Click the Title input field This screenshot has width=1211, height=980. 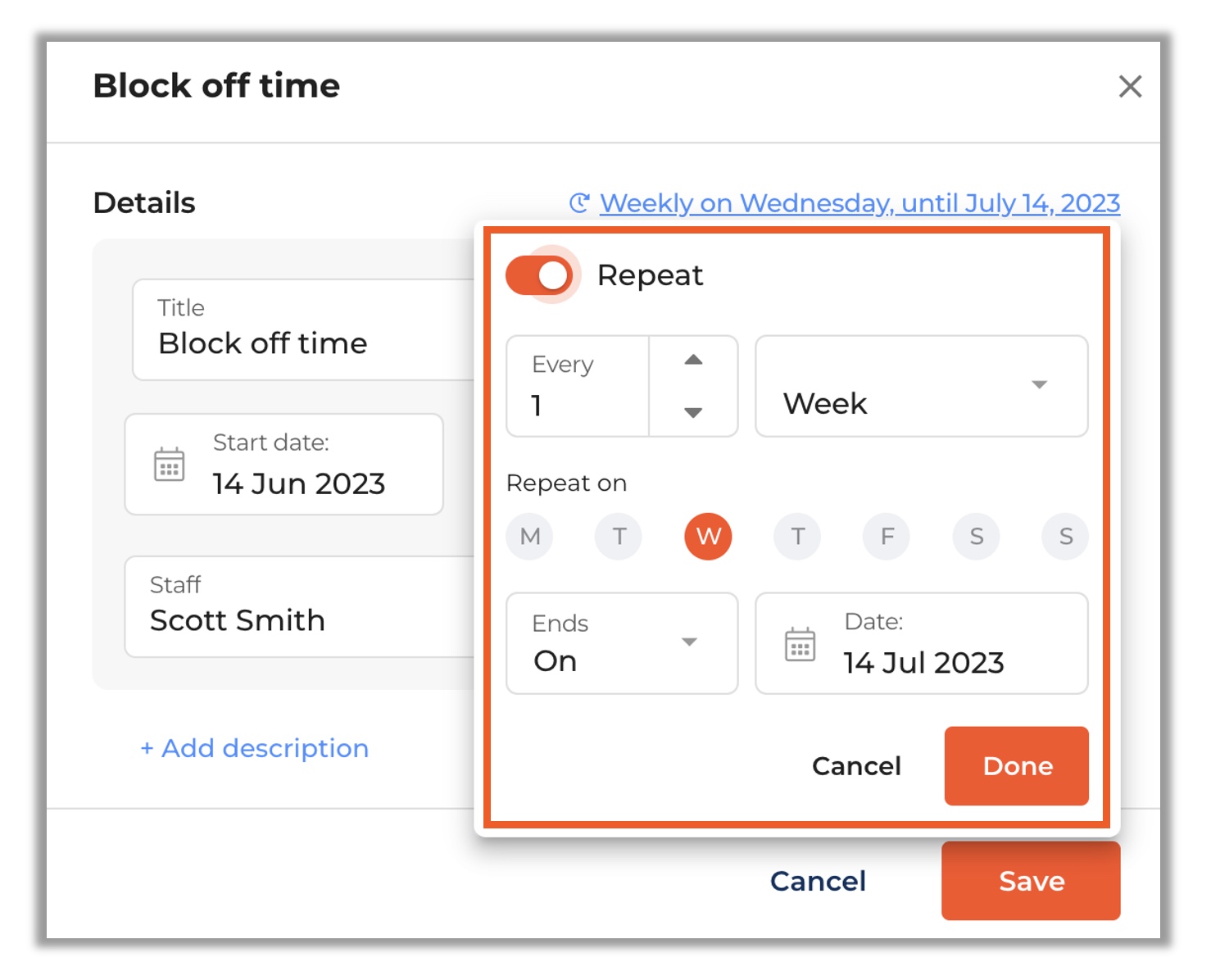point(305,329)
